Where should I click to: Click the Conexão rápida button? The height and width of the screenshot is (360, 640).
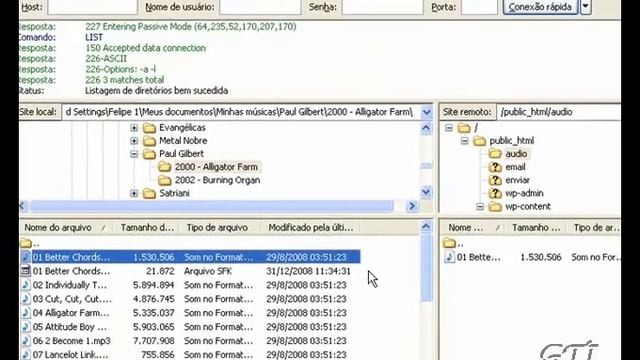540,7
